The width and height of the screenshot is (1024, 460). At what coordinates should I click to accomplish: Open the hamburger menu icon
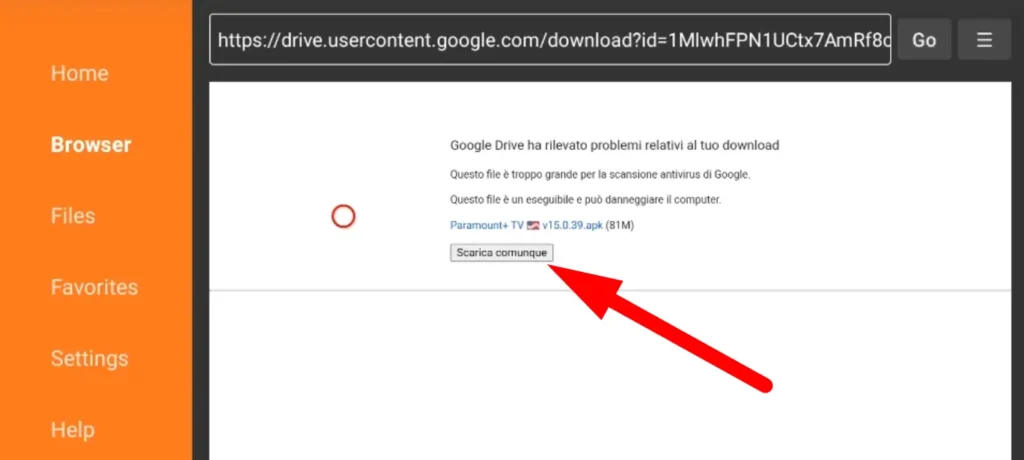[984, 40]
